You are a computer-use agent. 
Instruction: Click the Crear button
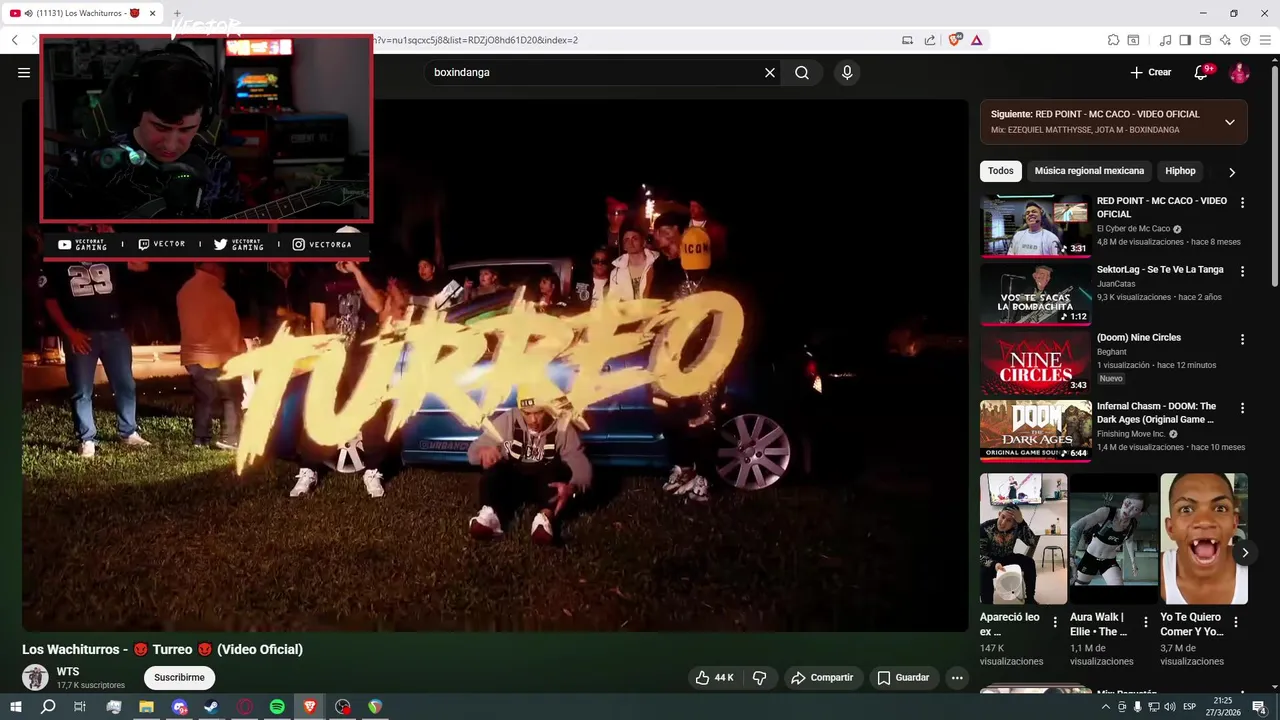[x=1151, y=72]
